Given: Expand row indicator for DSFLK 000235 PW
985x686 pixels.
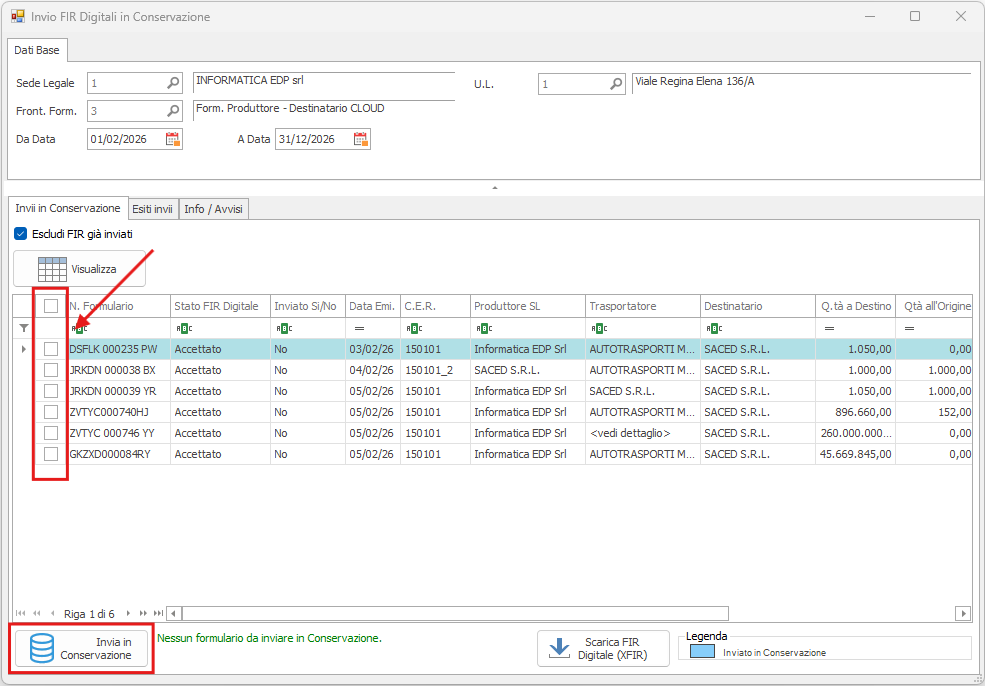Looking at the screenshot, I should (x=24, y=349).
